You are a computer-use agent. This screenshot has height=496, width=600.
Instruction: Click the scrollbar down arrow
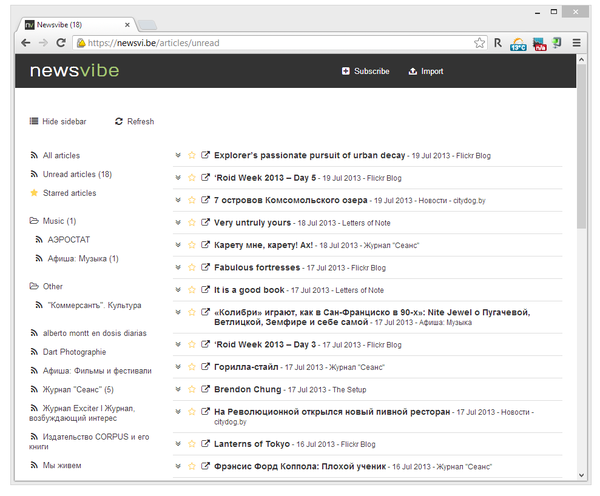click(x=582, y=475)
